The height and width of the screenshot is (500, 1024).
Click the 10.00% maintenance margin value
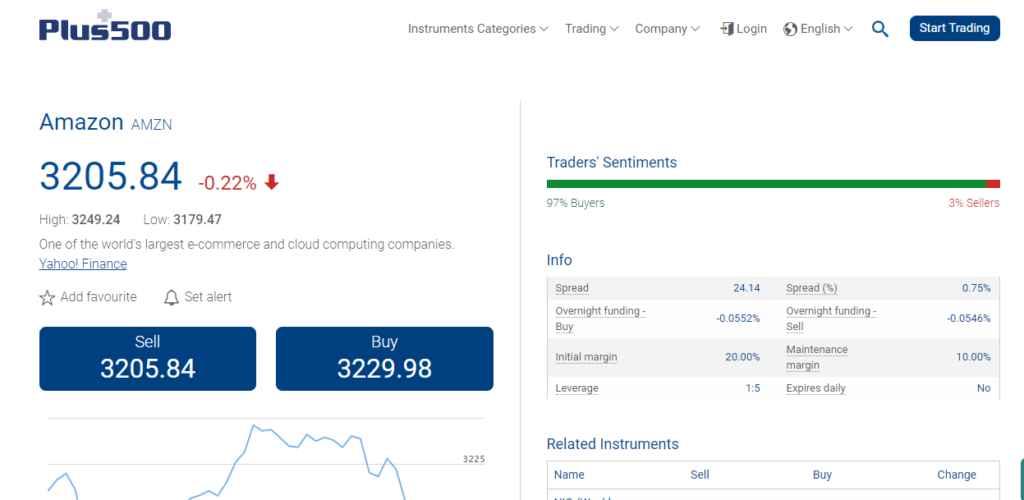pos(973,357)
